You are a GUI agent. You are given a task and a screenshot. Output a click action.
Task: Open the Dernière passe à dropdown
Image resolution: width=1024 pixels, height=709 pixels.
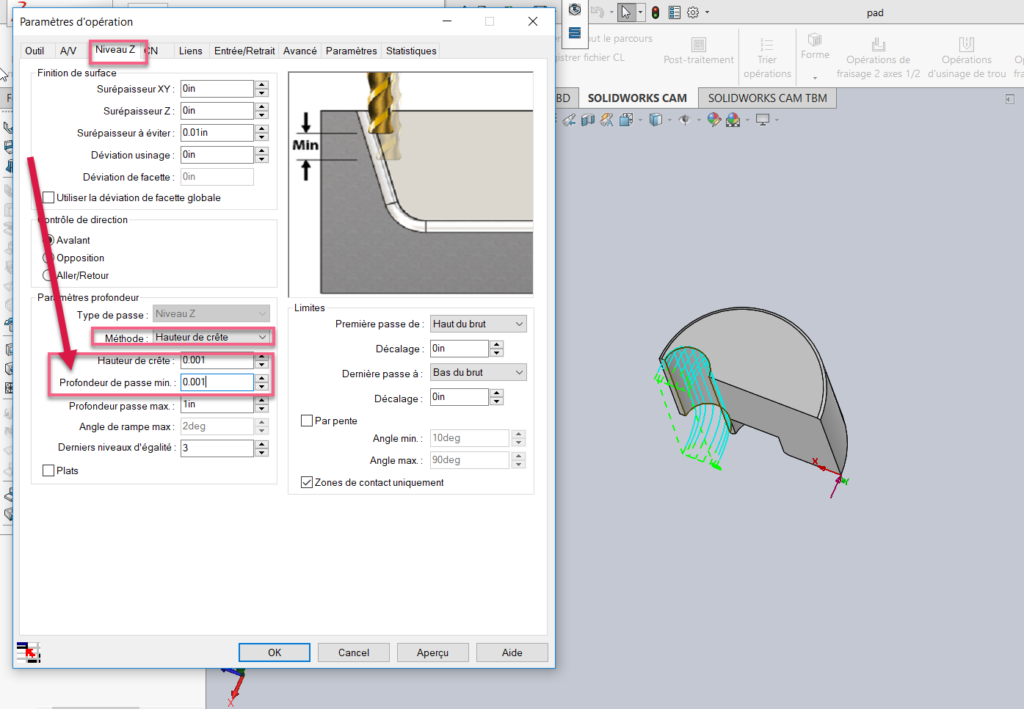[478, 373]
